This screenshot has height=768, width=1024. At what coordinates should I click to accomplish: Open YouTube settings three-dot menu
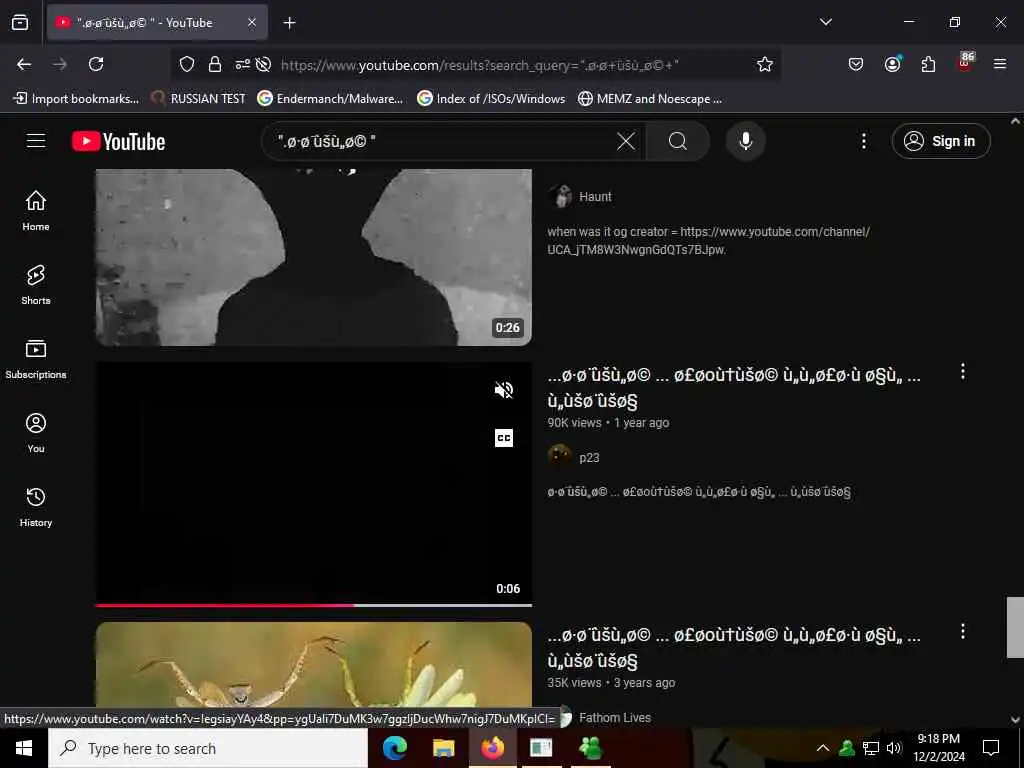click(x=863, y=141)
